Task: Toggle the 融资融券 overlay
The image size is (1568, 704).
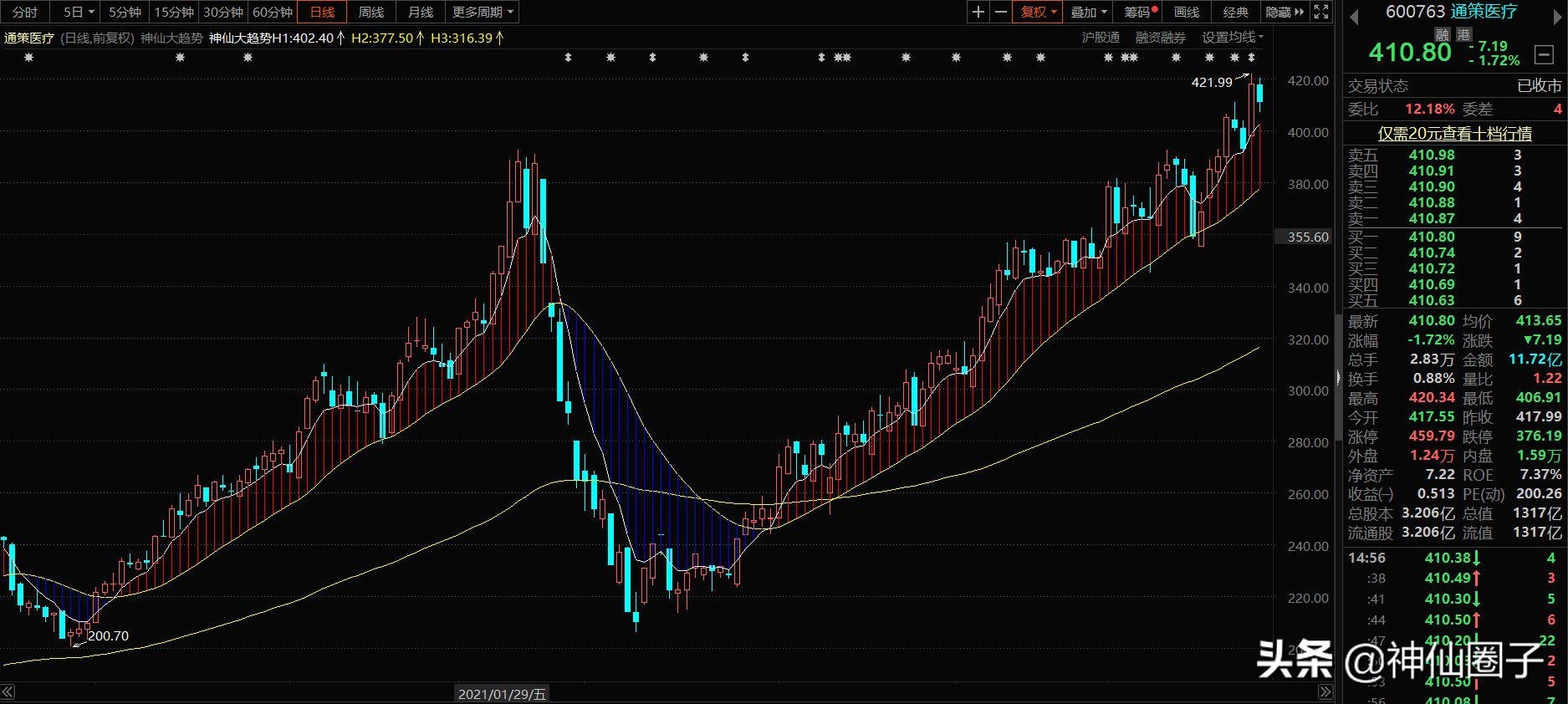Action: click(x=1161, y=38)
